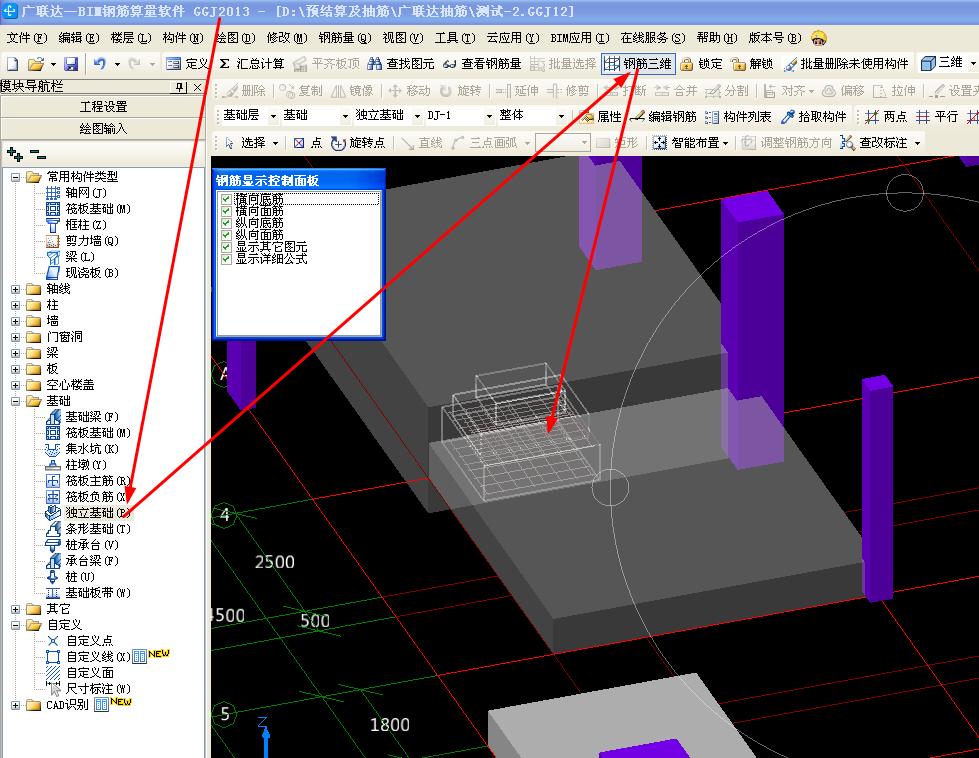Switch to 三维 3D view
Image resolution: width=979 pixels, height=758 pixels.
(x=942, y=63)
